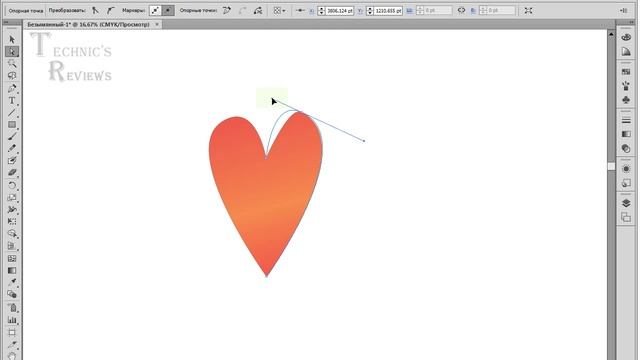The height and width of the screenshot is (360, 640).
Task: Open the Stroke panel
Action: coord(626,120)
